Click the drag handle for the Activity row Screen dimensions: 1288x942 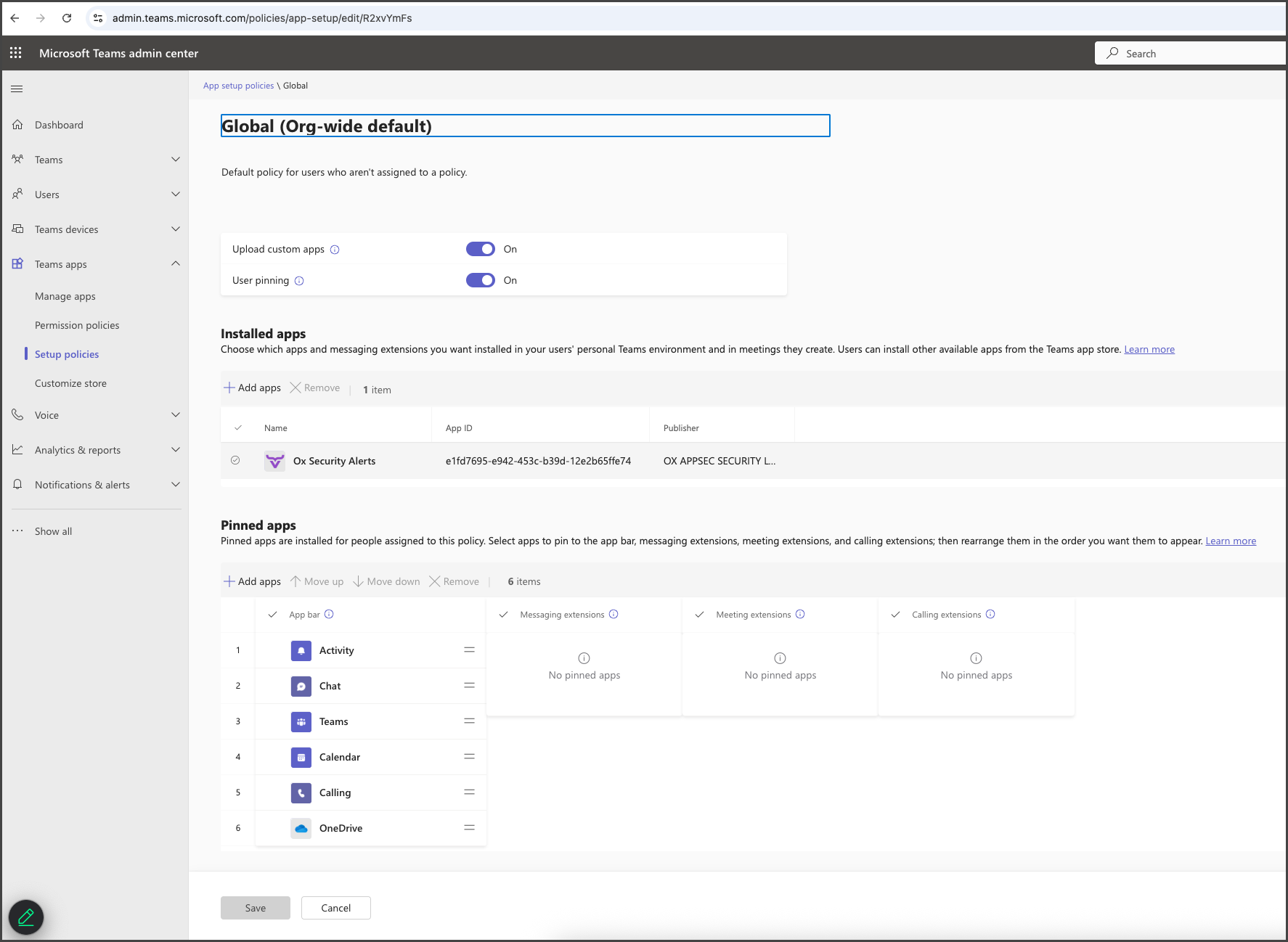pos(469,650)
